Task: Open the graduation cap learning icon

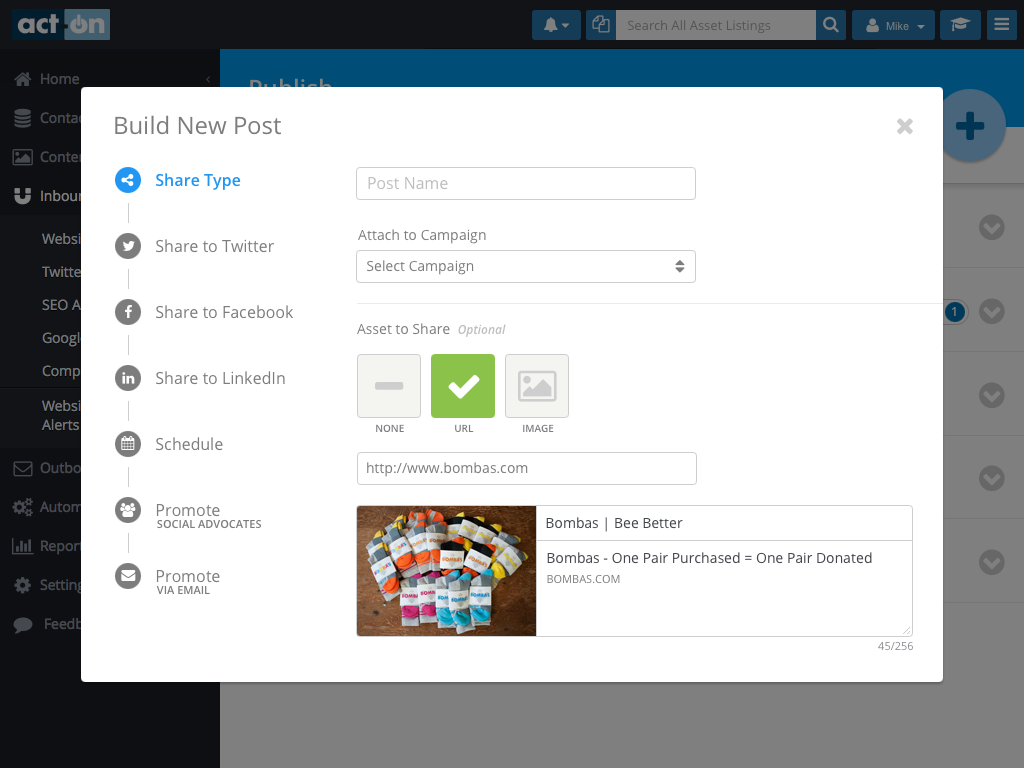Action: [x=960, y=25]
